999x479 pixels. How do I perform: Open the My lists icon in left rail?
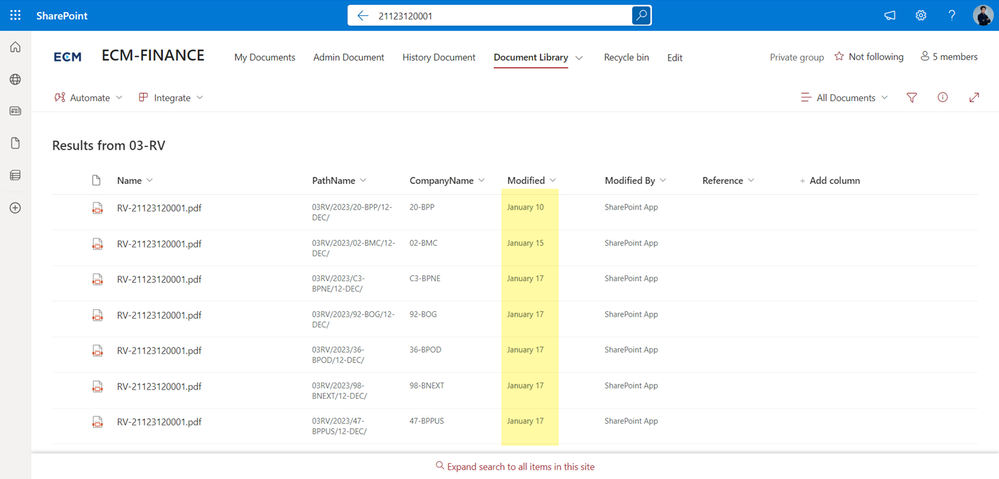click(15, 175)
